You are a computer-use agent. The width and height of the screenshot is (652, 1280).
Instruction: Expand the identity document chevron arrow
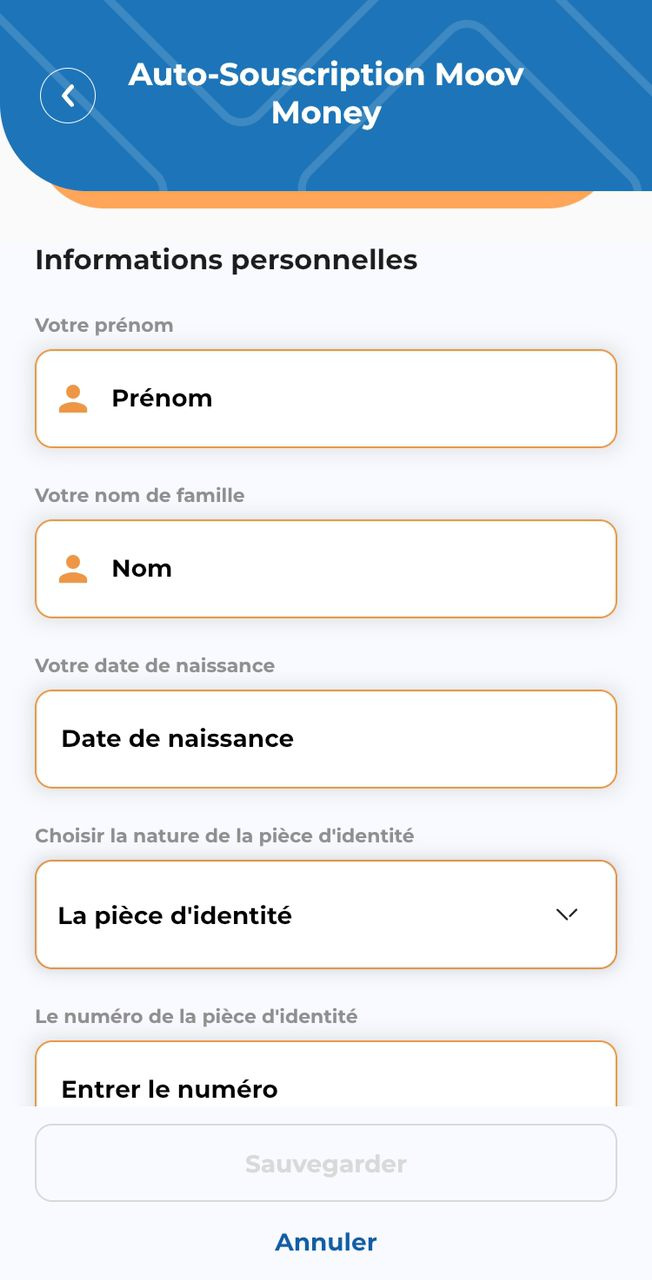(x=567, y=914)
